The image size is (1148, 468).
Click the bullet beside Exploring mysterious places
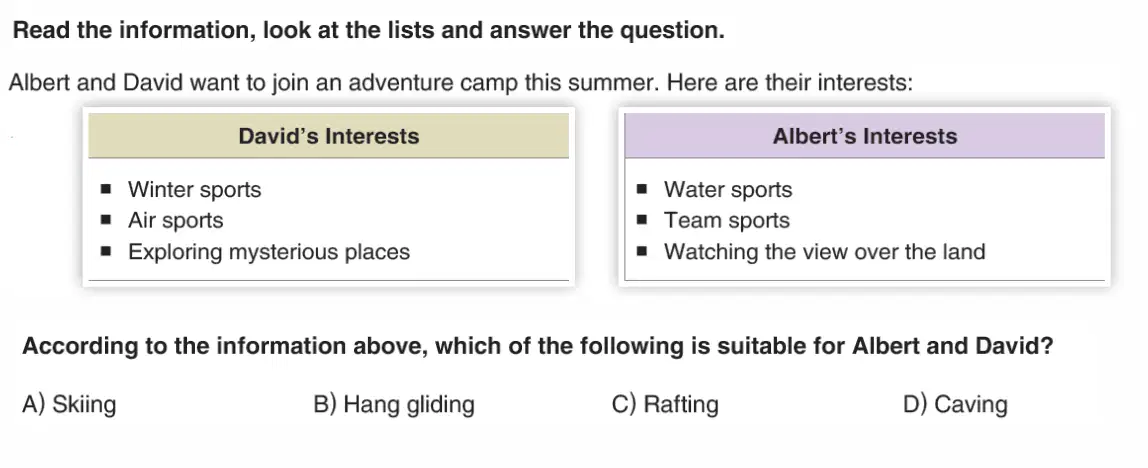click(106, 252)
